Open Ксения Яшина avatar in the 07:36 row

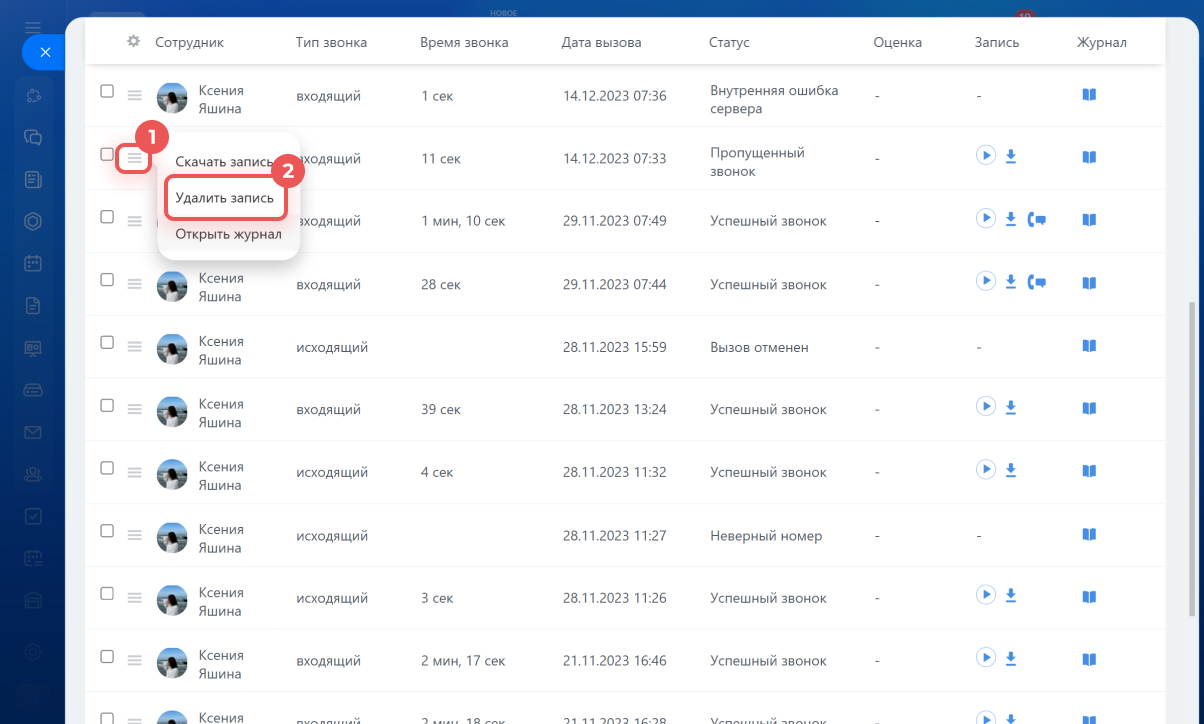coord(172,99)
